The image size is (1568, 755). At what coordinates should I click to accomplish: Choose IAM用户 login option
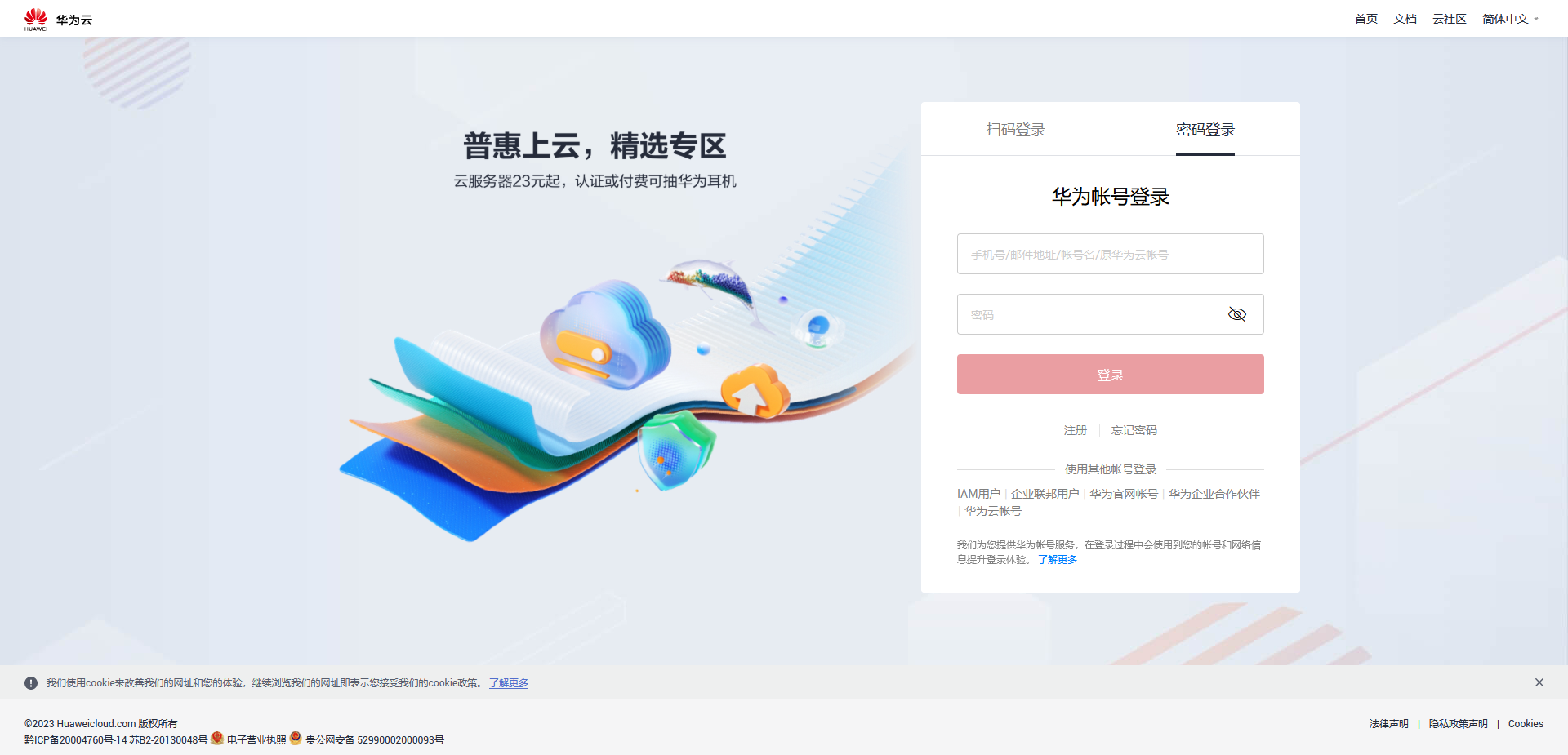tap(978, 494)
